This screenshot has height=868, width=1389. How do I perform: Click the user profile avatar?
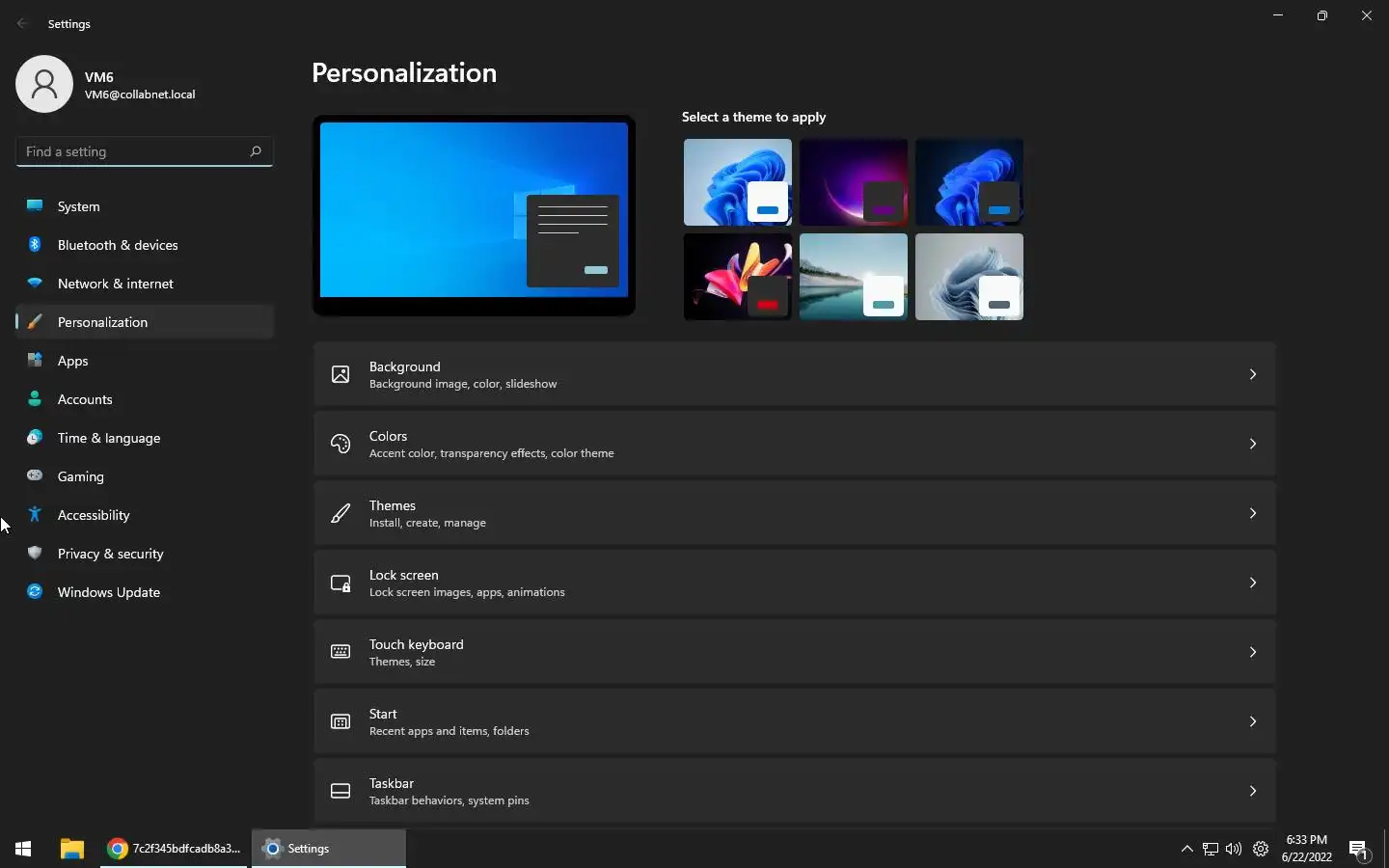click(x=44, y=84)
